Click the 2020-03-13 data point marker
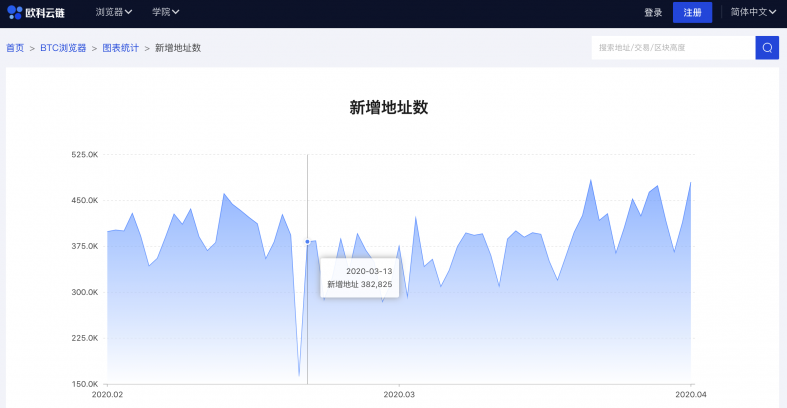 click(308, 242)
